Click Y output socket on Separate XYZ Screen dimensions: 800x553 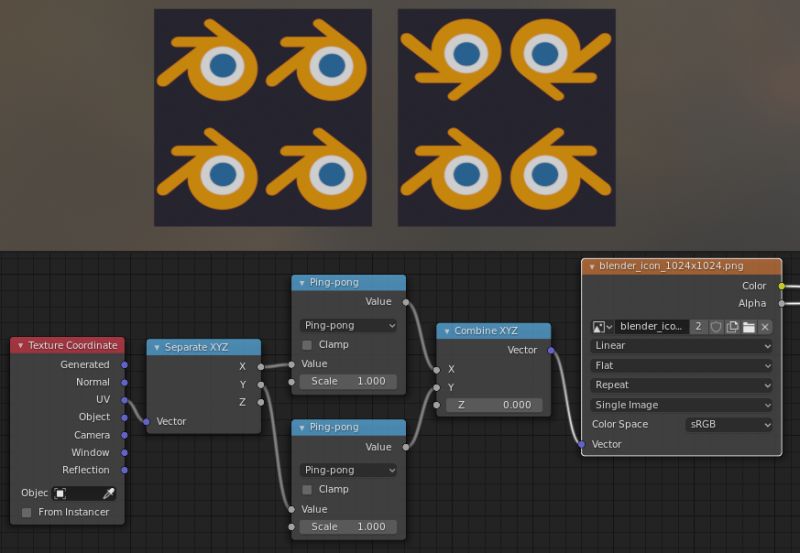coord(261,385)
